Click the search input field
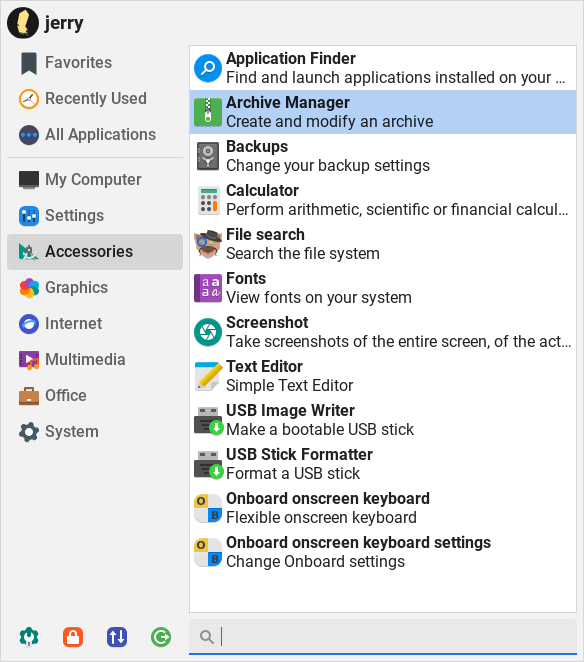This screenshot has width=584, height=662. (383, 637)
